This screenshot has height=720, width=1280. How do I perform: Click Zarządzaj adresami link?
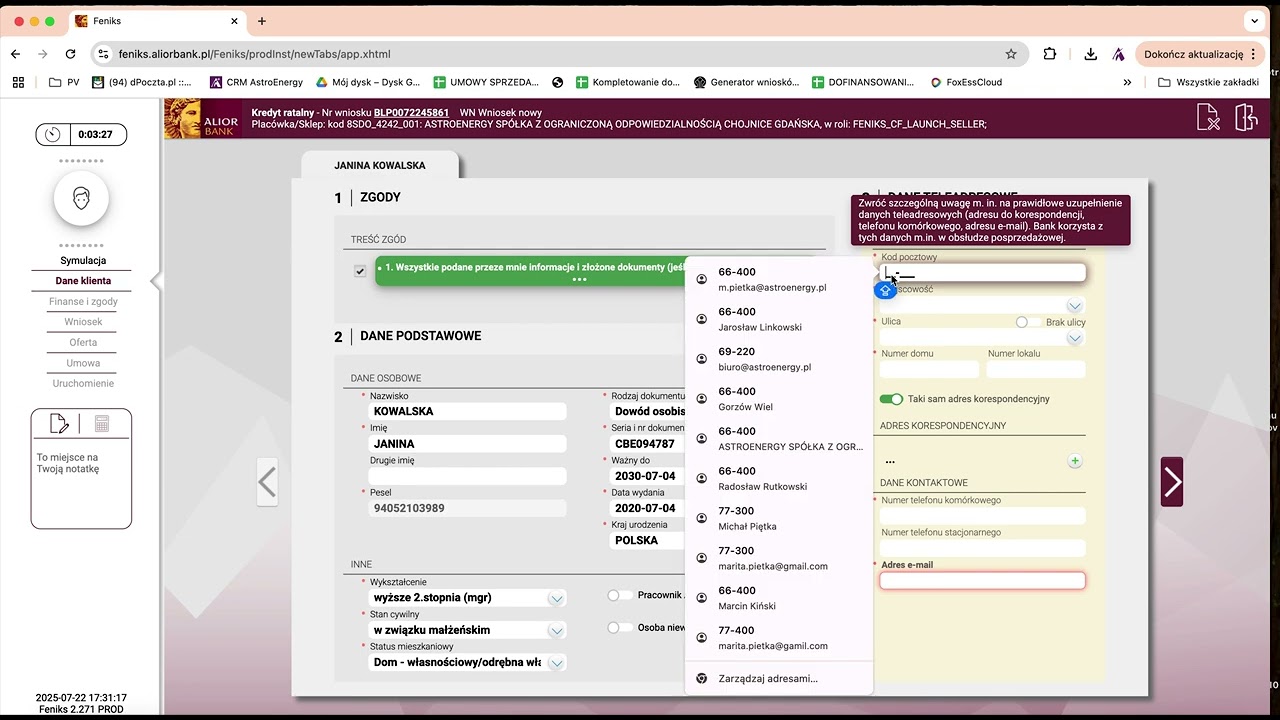[768, 678]
